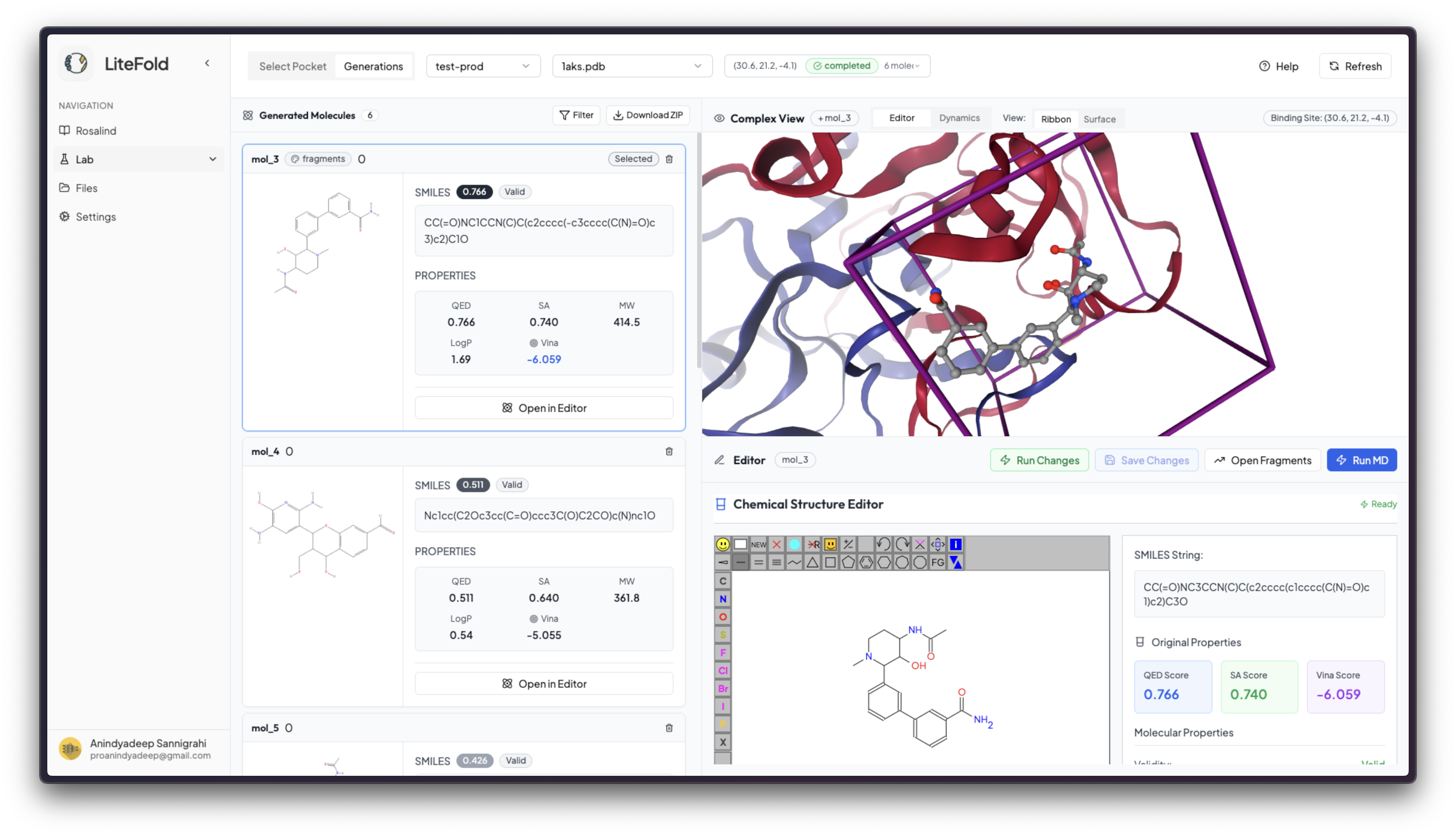Select the benzene ring tool
1456x836 pixels.
(x=866, y=563)
